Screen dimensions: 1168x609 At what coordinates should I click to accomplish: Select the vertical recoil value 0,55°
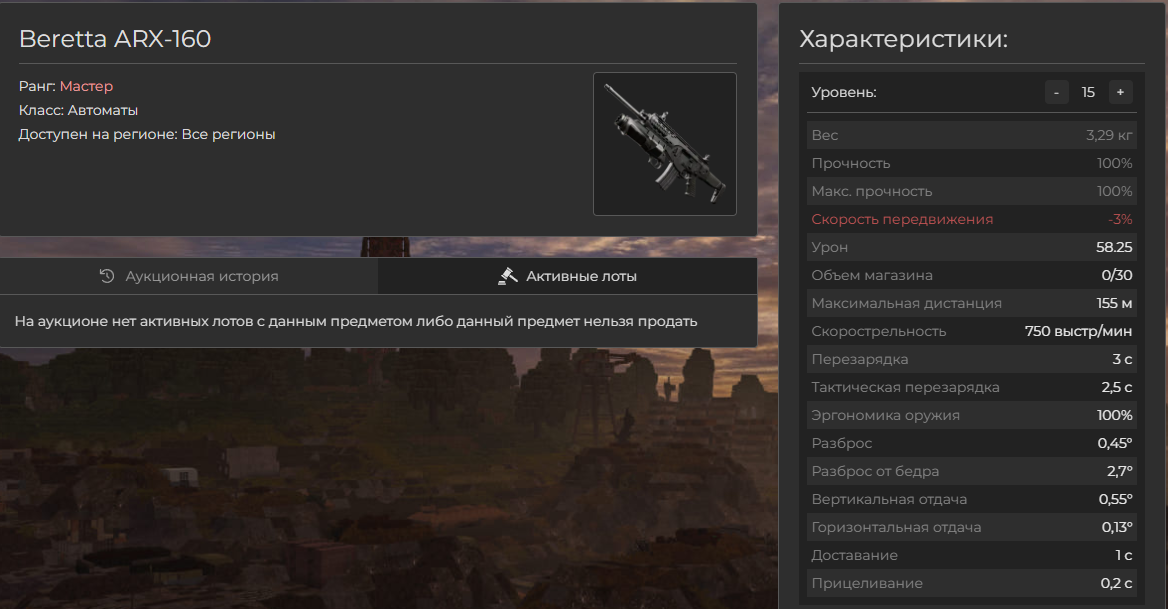click(x=1116, y=500)
